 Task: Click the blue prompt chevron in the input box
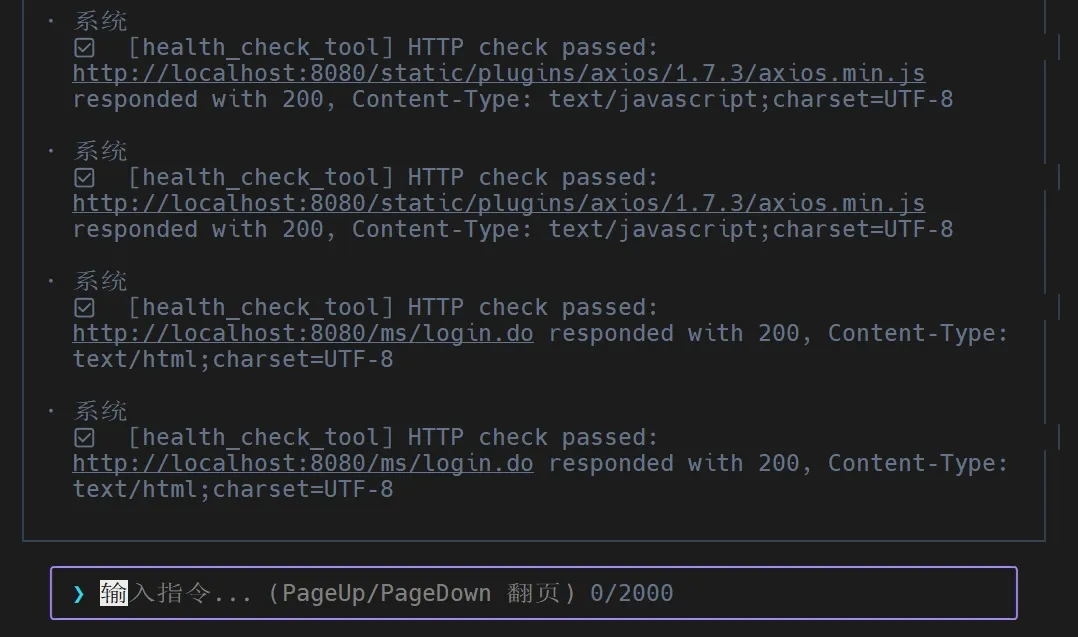(78, 594)
